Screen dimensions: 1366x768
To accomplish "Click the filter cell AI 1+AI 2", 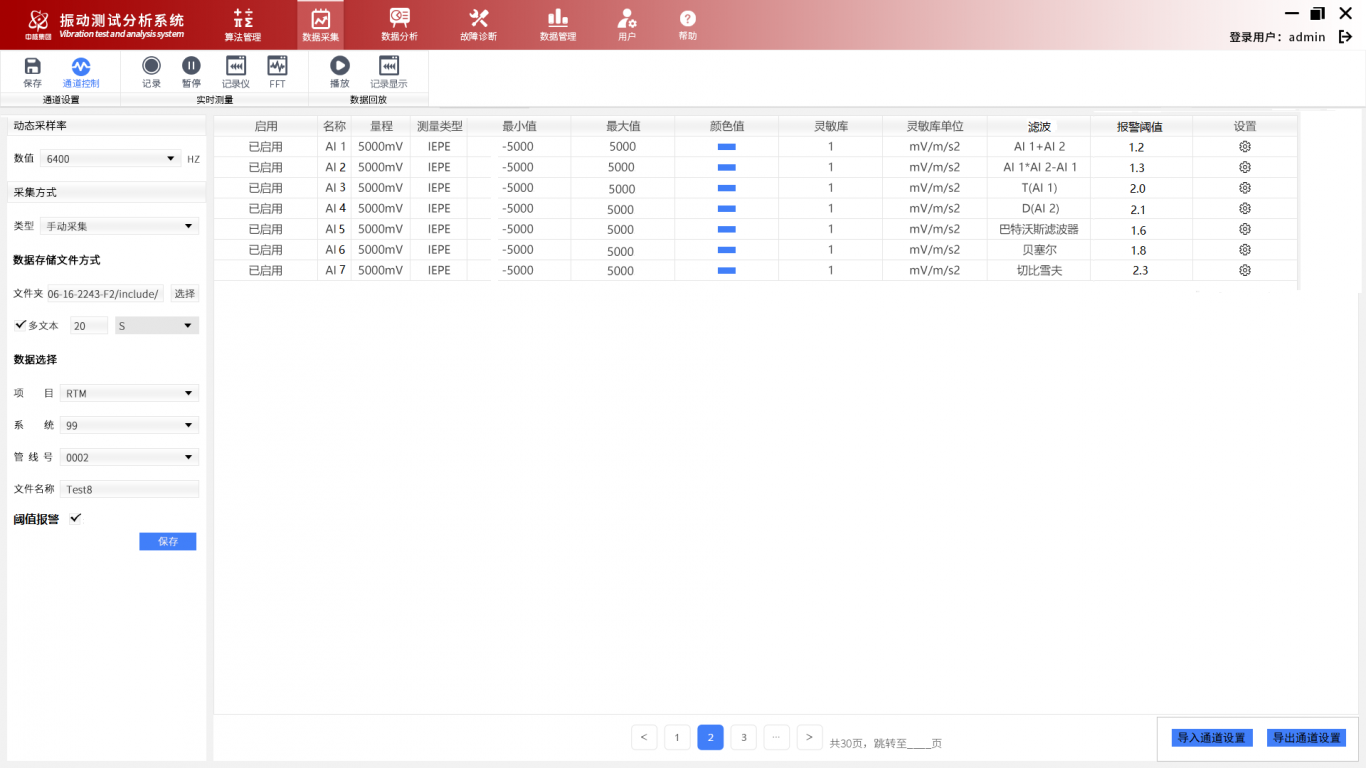I will click(1039, 146).
